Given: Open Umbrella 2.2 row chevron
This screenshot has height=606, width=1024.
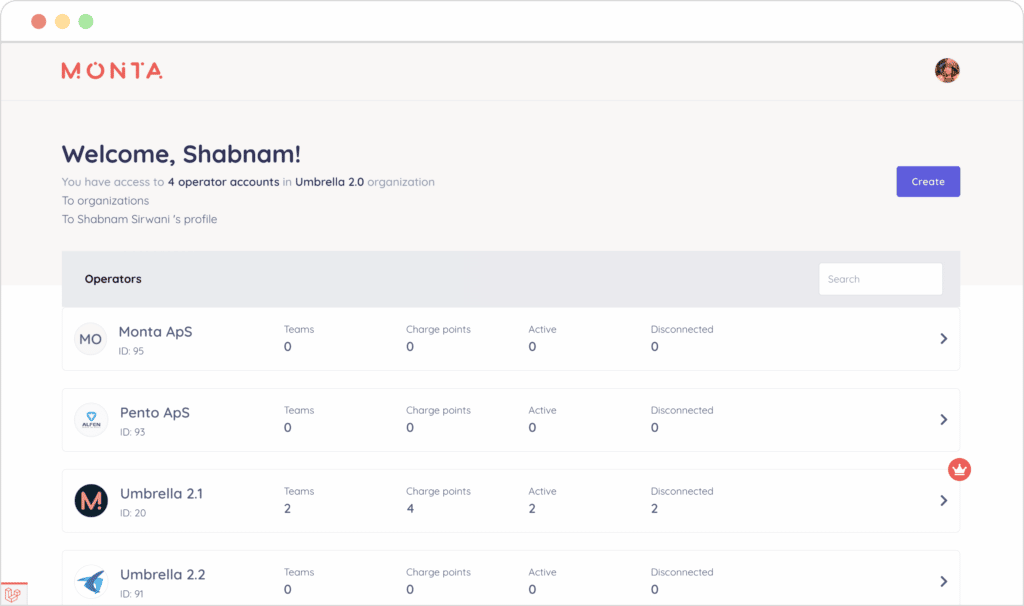Looking at the screenshot, I should tap(944, 581).
